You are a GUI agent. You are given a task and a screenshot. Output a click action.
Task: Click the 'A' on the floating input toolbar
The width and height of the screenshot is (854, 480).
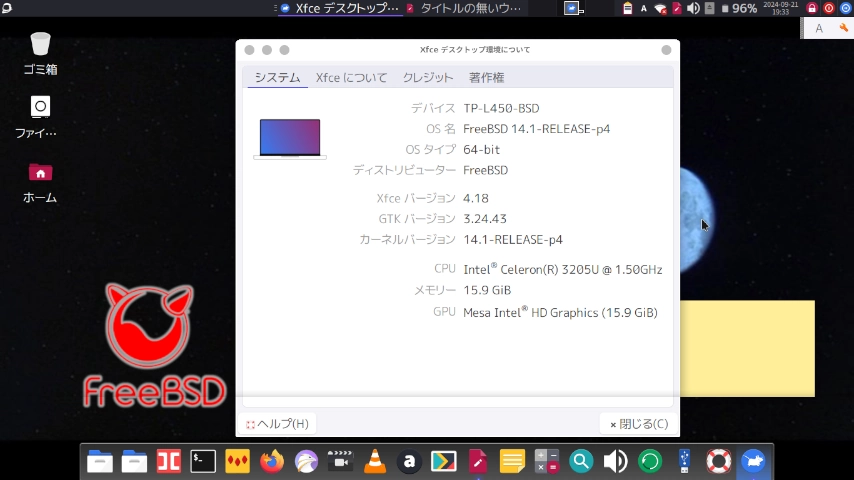pos(819,28)
